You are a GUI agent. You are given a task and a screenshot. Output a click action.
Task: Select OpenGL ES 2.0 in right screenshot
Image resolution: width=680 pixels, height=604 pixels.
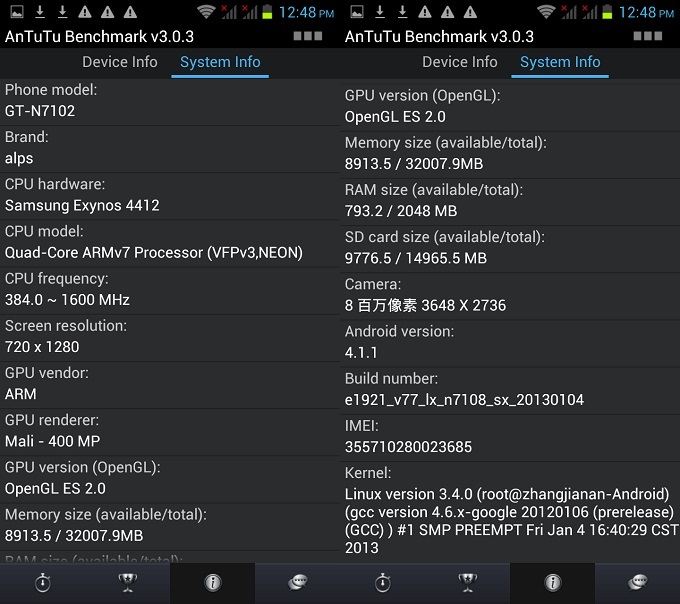395,117
